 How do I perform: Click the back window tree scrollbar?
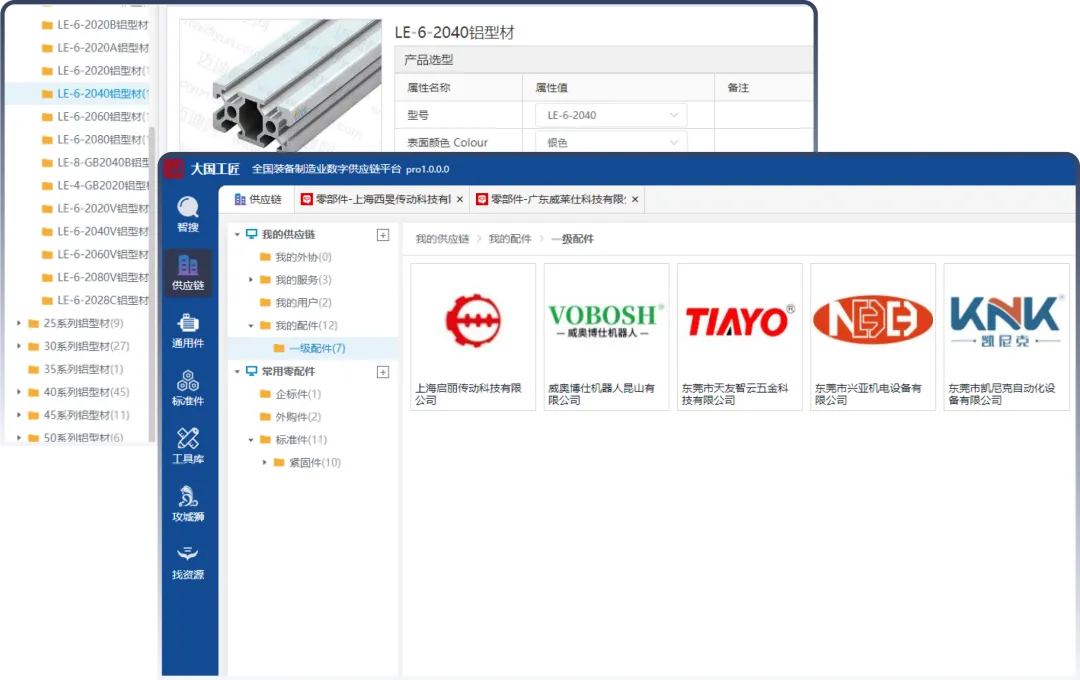tap(152, 282)
